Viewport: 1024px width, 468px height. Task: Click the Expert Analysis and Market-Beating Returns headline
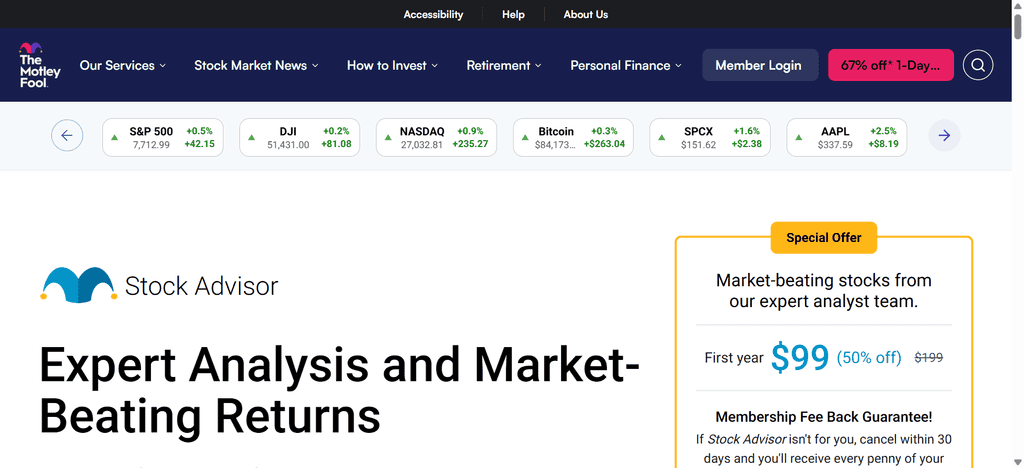point(340,390)
